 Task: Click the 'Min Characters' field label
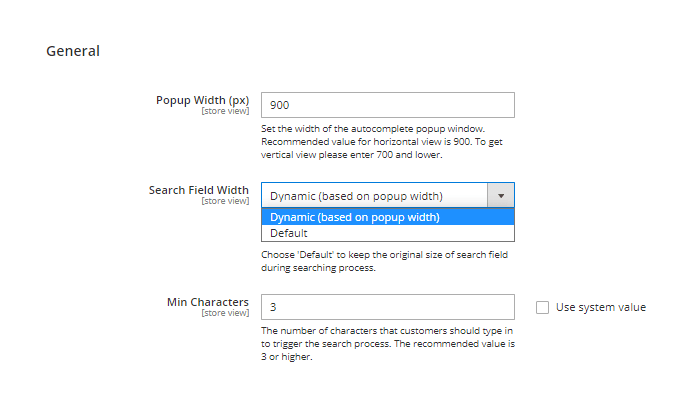(x=207, y=301)
